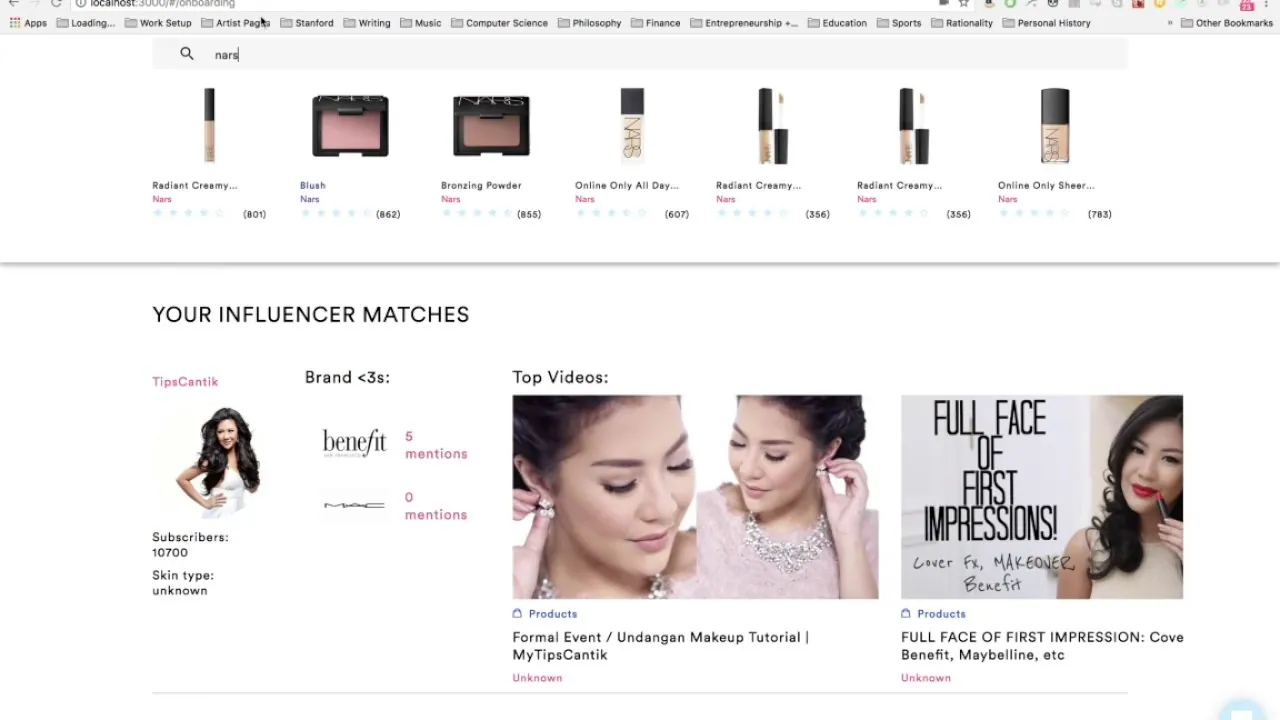Open the Writing bookmark folder
The height and width of the screenshot is (720, 1280).
pyautogui.click(x=367, y=23)
